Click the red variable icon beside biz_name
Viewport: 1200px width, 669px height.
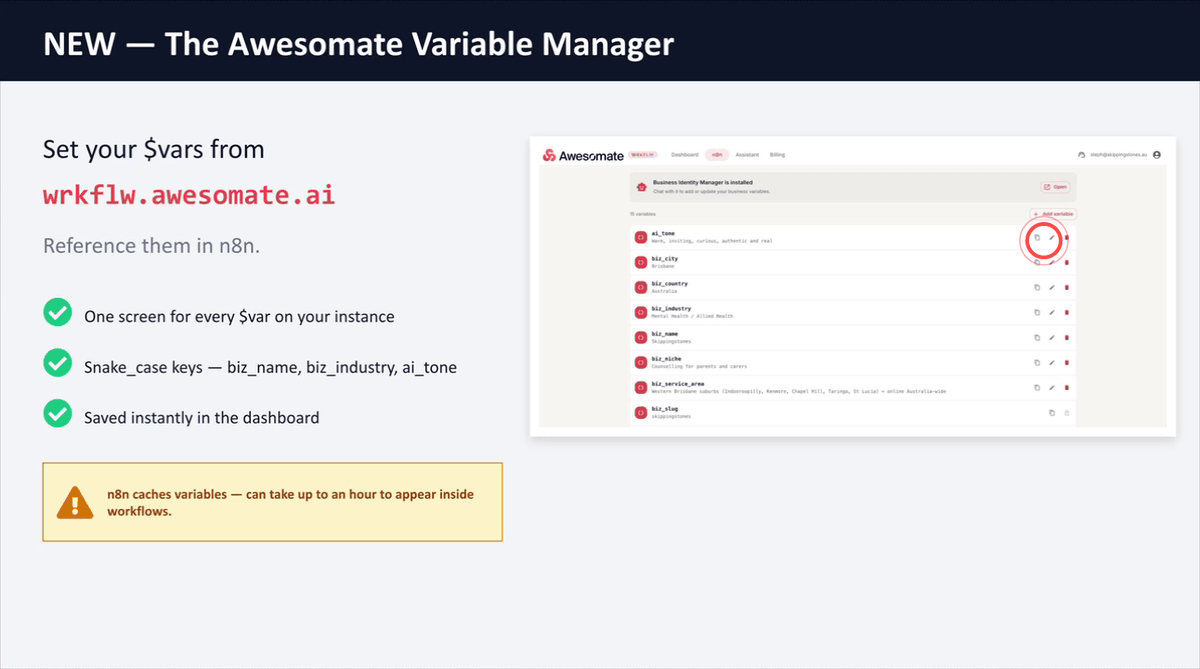641,337
